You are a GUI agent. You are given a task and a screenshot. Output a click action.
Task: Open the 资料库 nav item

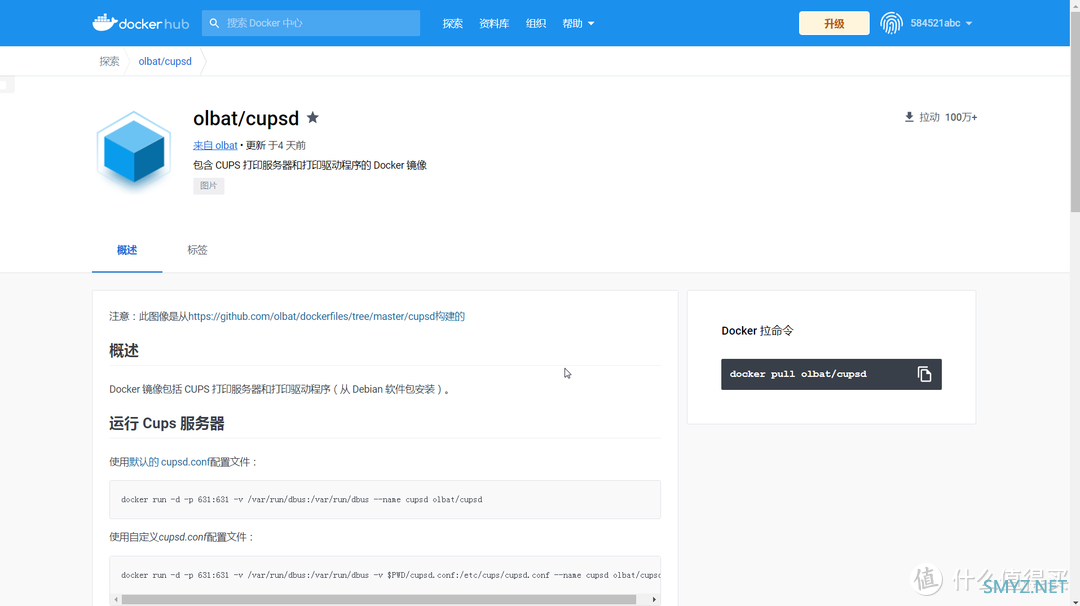[494, 23]
